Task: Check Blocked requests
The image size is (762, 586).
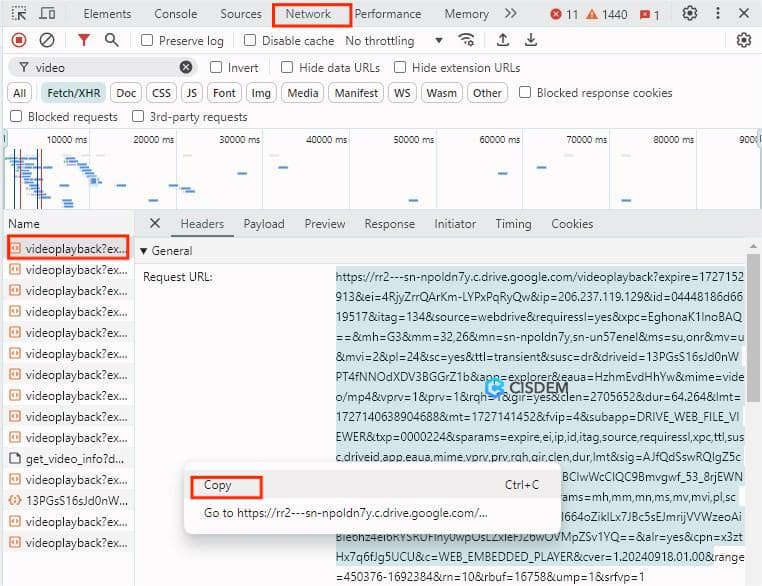Action: (x=16, y=116)
